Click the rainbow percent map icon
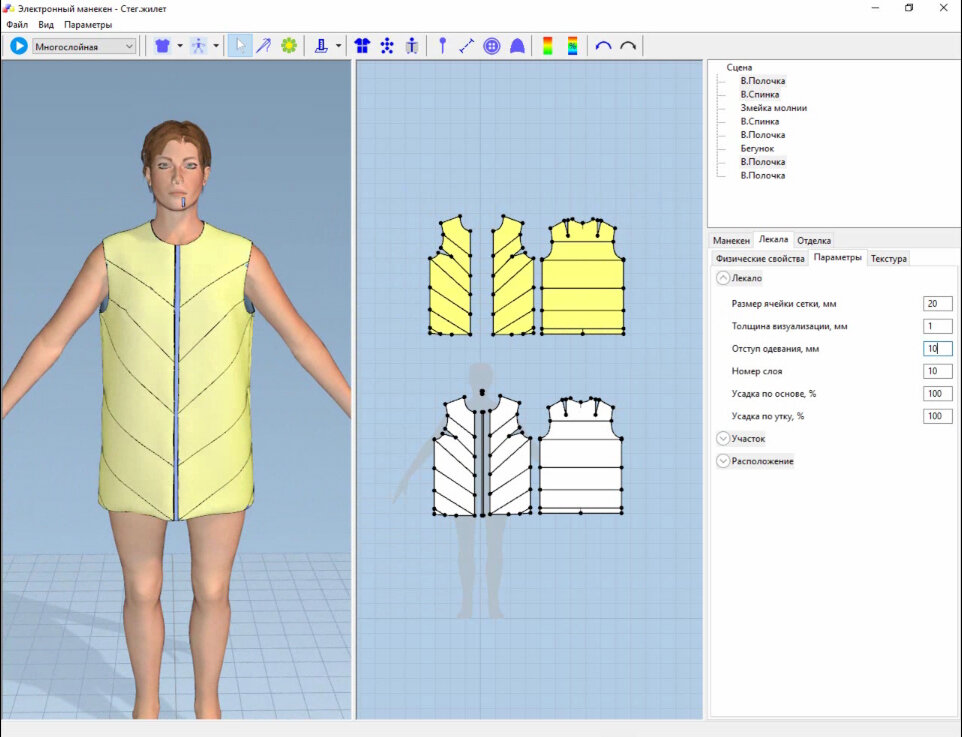Image resolution: width=962 pixels, height=737 pixels. 572,46
